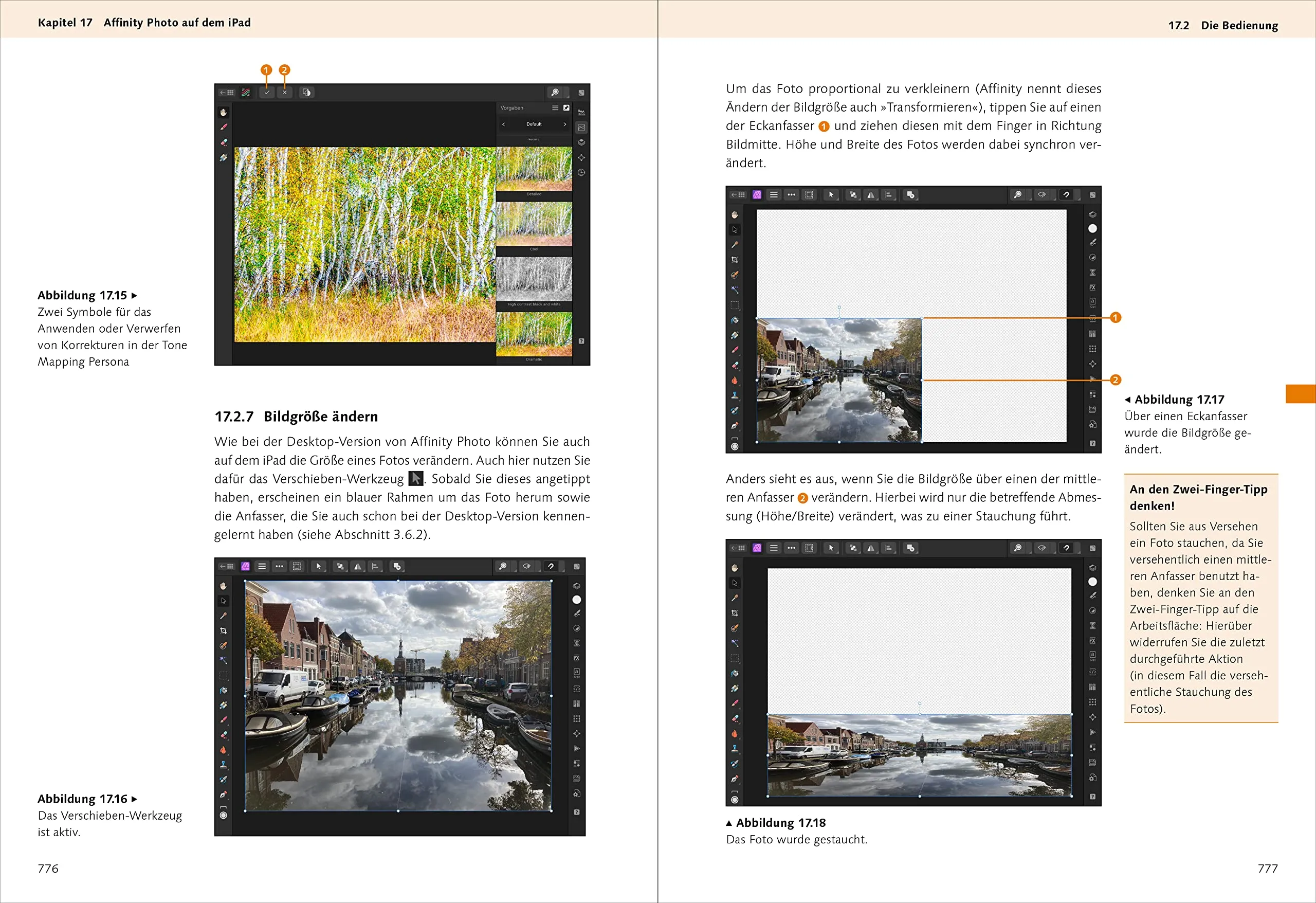
Task: Click the left arrow before Default preset category
Action: [x=503, y=124]
